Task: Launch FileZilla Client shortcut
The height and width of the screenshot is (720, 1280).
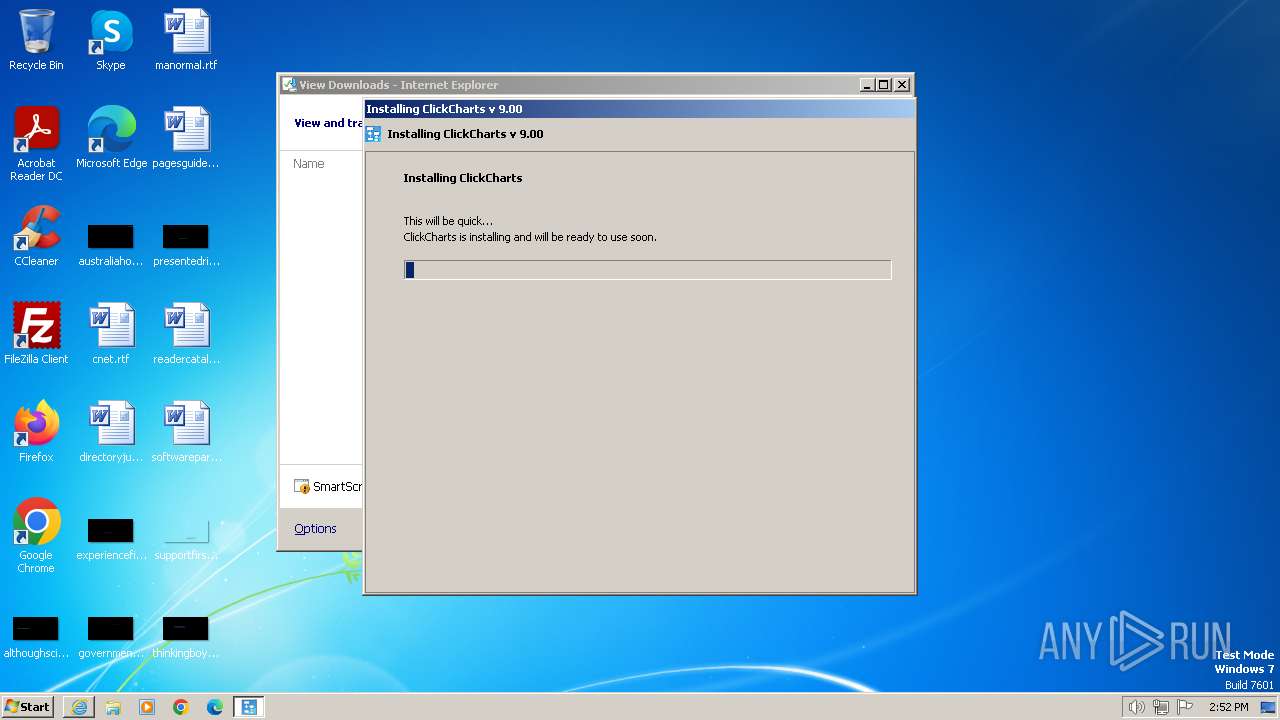Action: (36, 334)
